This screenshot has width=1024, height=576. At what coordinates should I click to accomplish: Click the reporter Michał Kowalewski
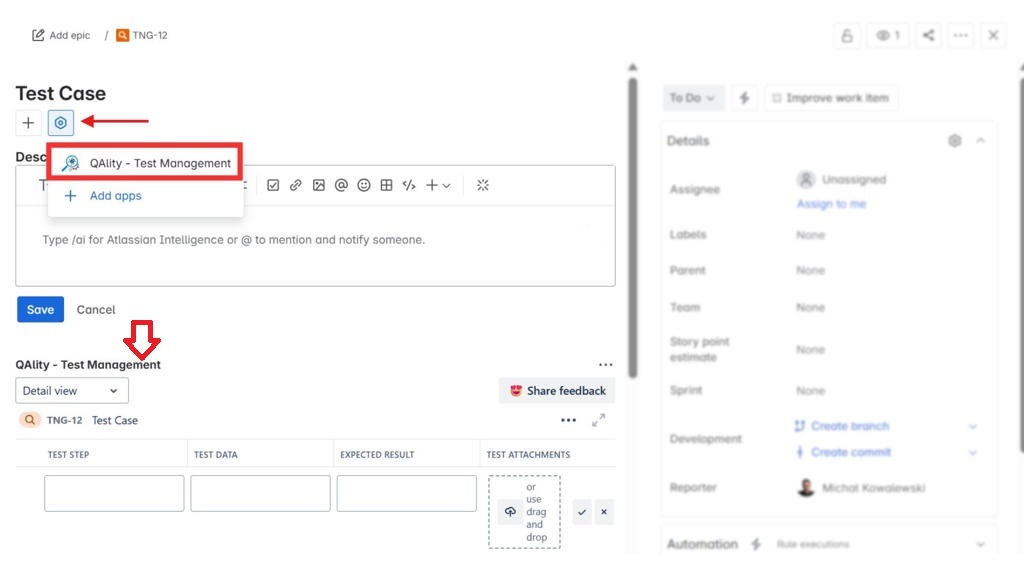pos(861,488)
